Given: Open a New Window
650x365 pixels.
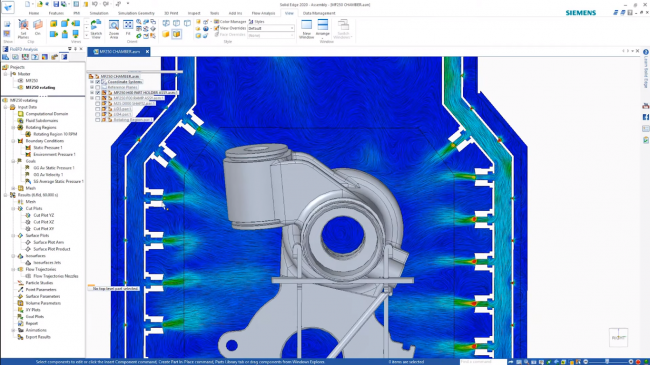Looking at the screenshot, I should click(x=306, y=29).
